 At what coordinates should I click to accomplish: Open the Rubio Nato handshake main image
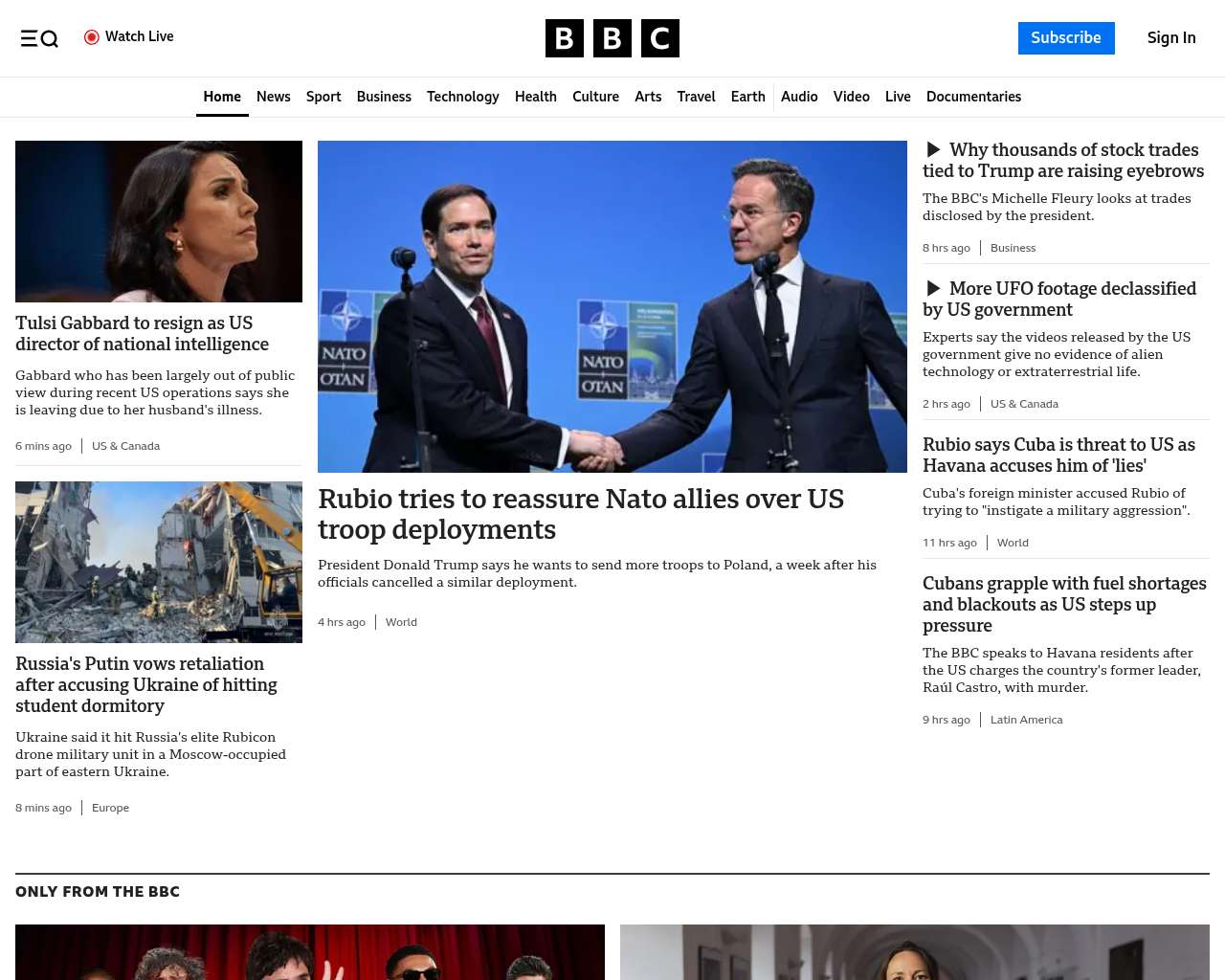pos(612,306)
